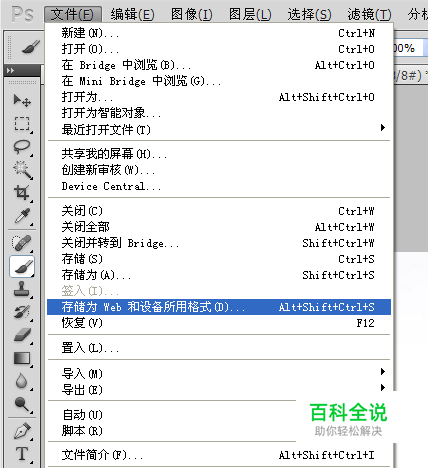Viewport: 428px width, 468px height.
Task: Choose 共享我的屏幕(H)... entry
Action: click(x=219, y=154)
